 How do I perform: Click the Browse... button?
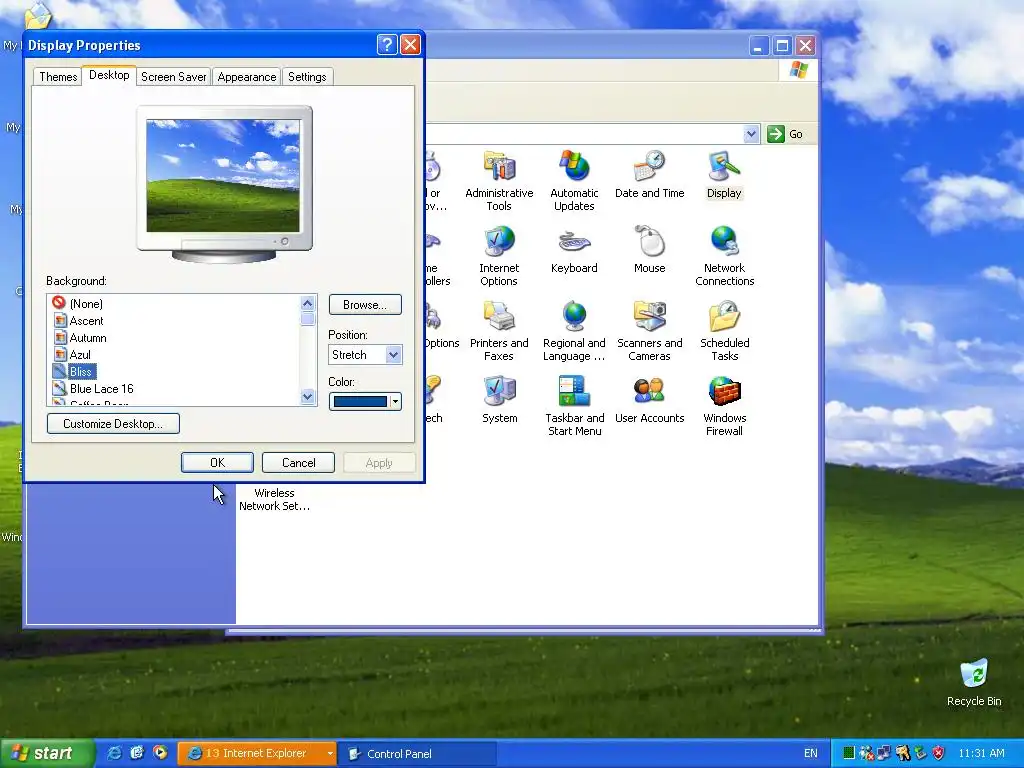point(365,305)
